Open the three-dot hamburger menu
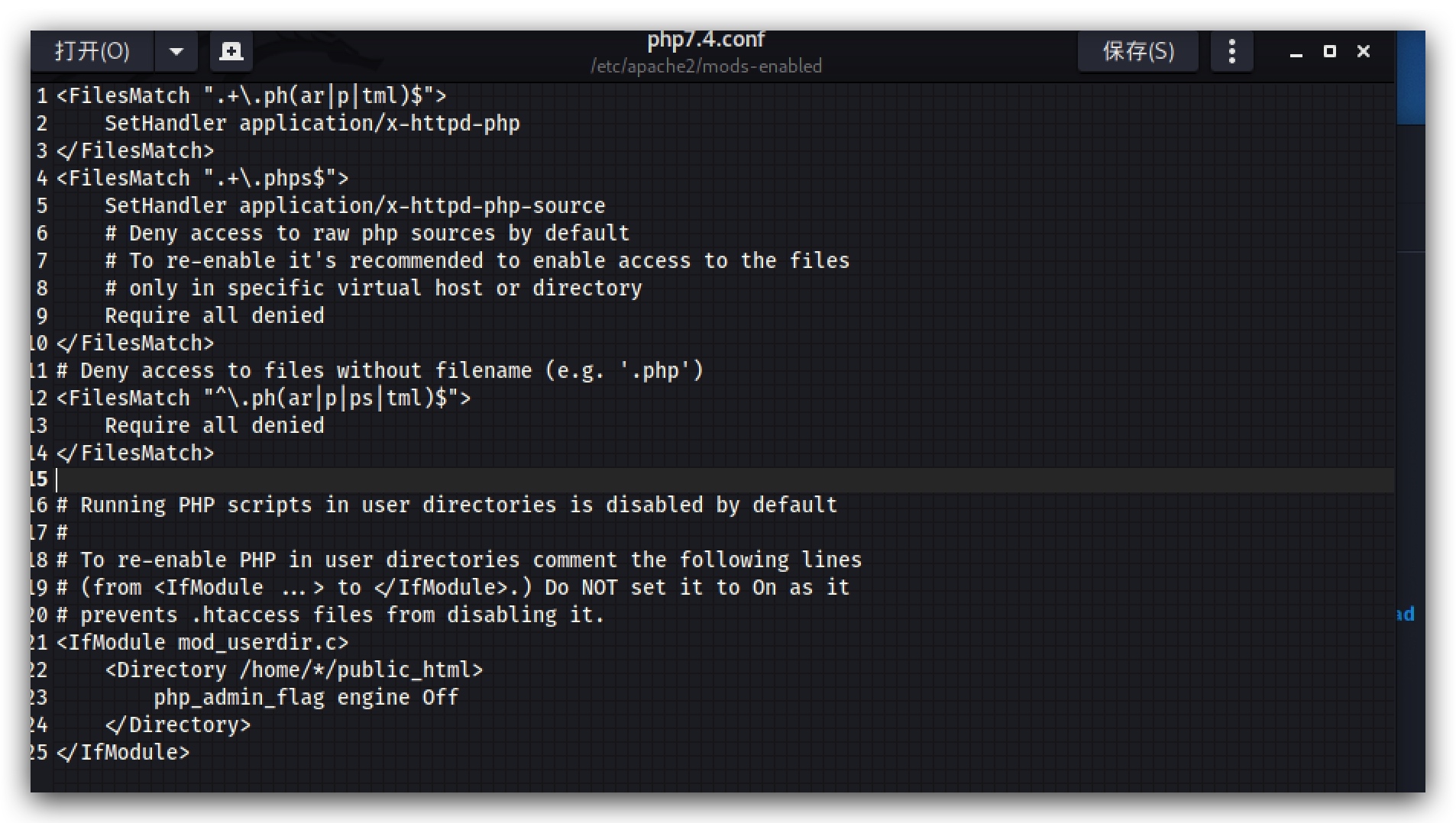1456x823 pixels. tap(1232, 51)
